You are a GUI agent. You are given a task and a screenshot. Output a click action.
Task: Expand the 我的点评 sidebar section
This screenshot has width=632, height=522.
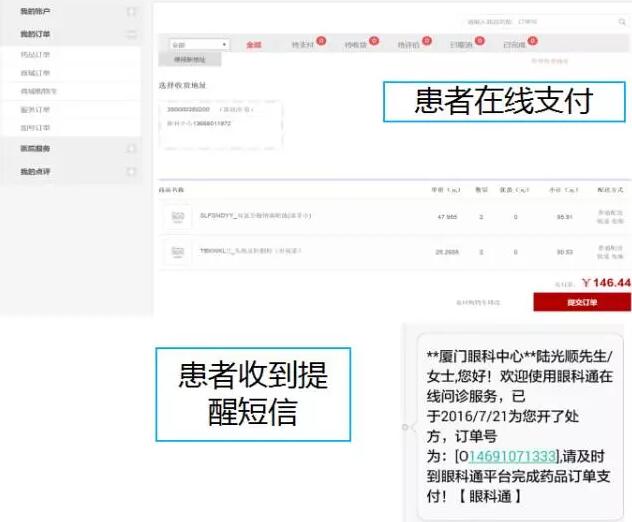pyautogui.click(x=131, y=172)
